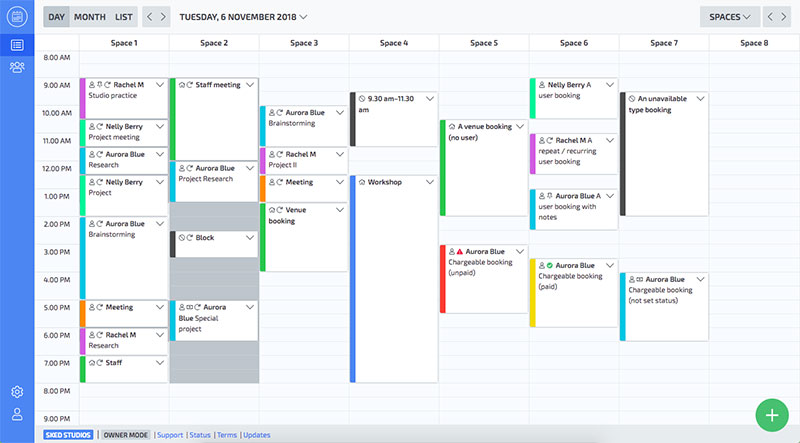Click the green add booking plus button
The width and height of the screenshot is (800, 443).
pos(772,415)
